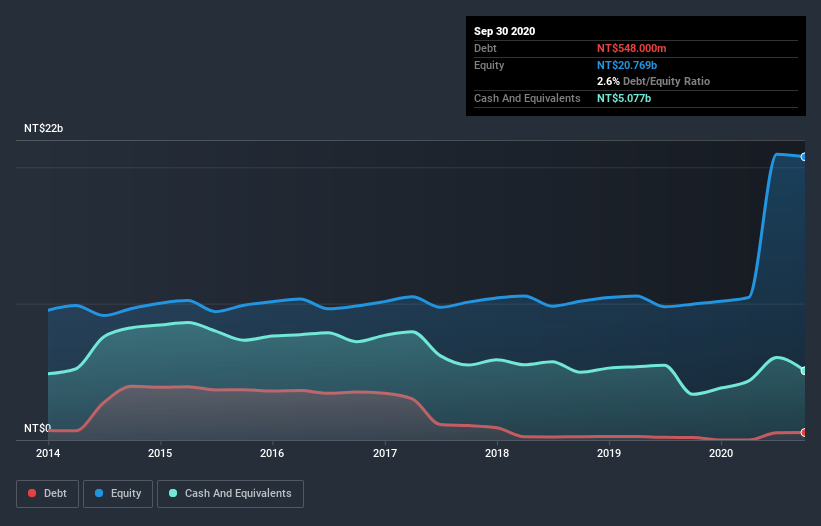This screenshot has height=526, width=821.
Task: Click the Debt row label in tooltip
Action: (485, 48)
